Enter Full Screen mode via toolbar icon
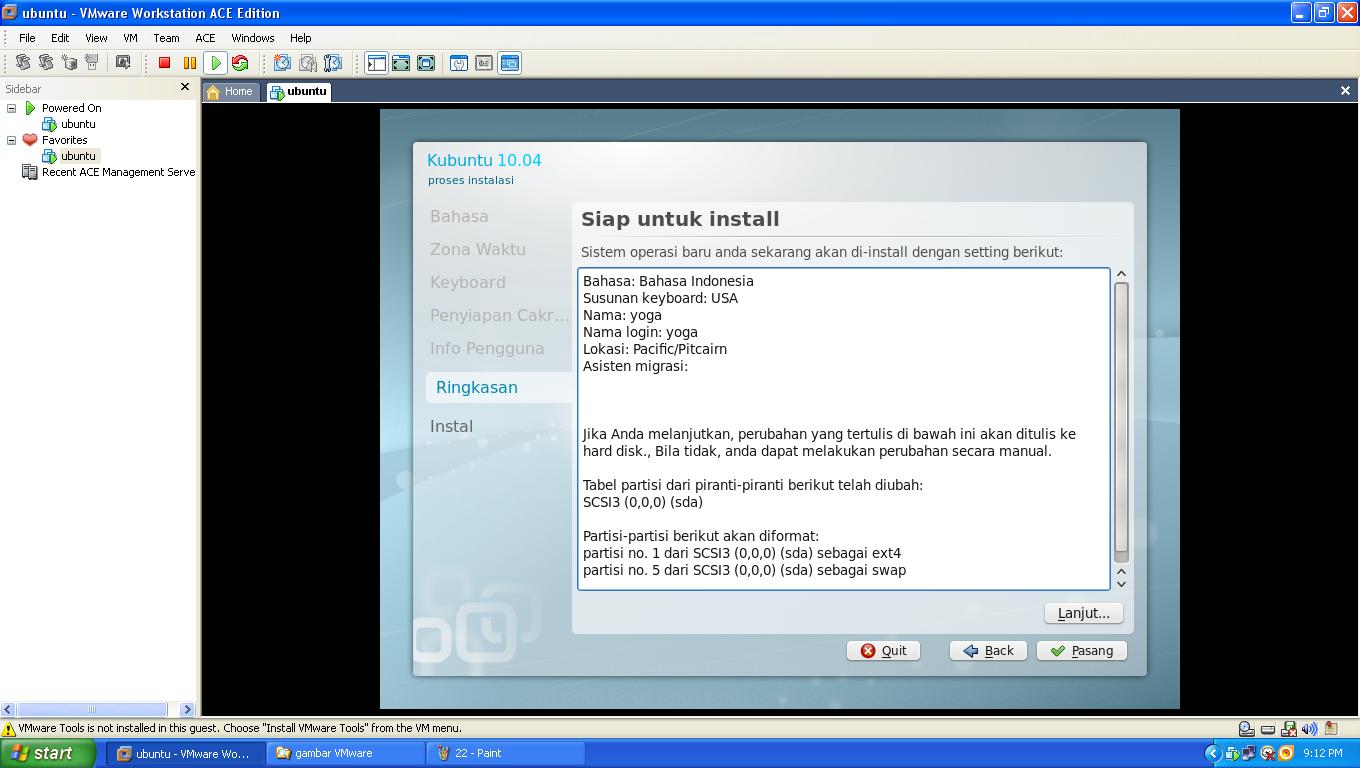Viewport: 1360px width, 768px height. pyautogui.click(x=426, y=63)
